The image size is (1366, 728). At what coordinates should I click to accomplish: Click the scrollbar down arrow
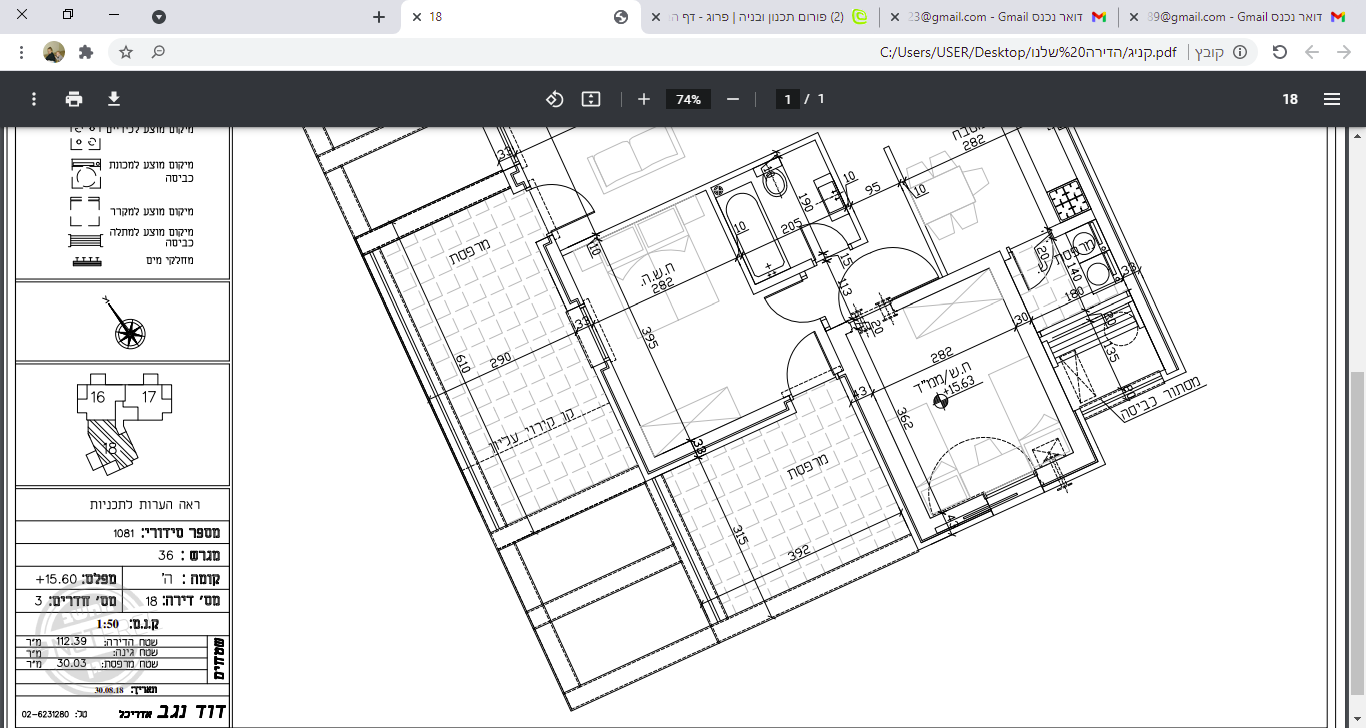pos(1357,718)
